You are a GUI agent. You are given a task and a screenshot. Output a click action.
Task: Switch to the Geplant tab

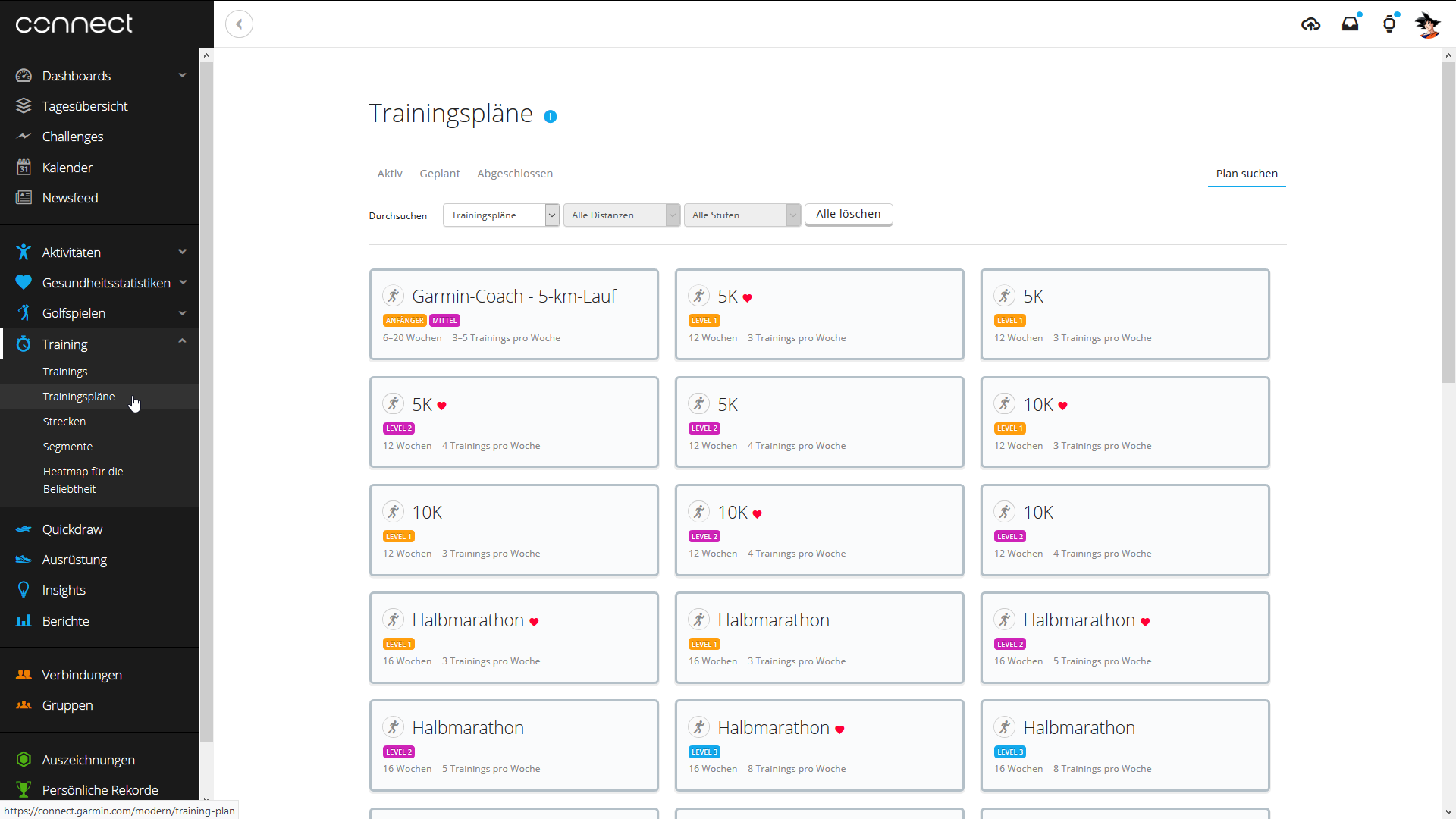coord(440,174)
